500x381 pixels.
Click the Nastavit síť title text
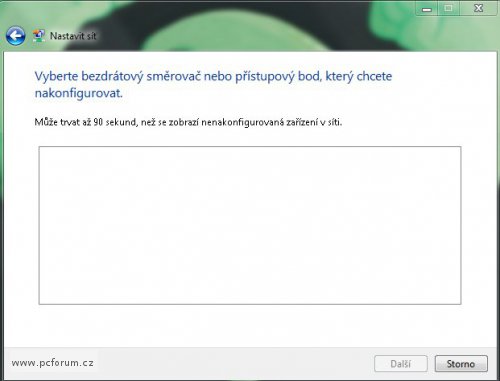[x=73, y=36]
